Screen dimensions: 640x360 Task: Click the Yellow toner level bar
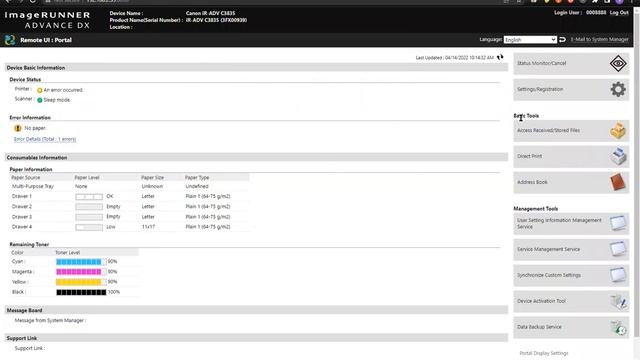81,282
